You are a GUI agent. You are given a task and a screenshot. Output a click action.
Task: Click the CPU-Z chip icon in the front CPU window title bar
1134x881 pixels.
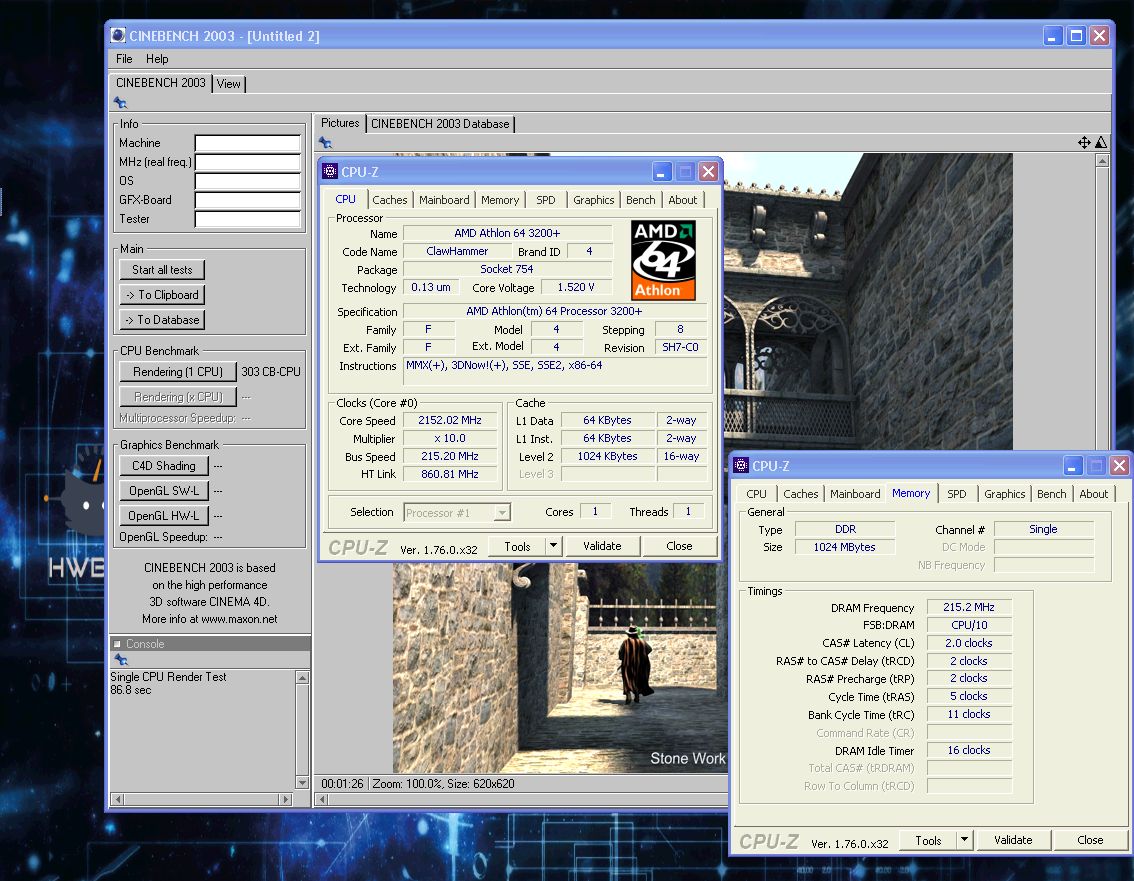[331, 171]
